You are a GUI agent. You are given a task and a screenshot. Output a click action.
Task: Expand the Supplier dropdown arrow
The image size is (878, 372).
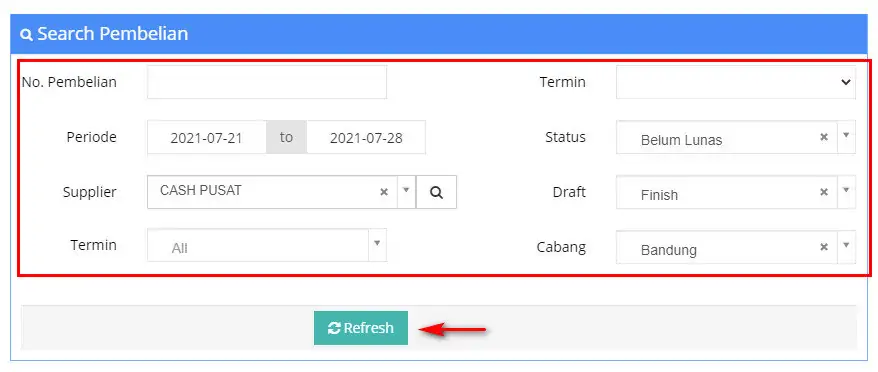pos(407,192)
